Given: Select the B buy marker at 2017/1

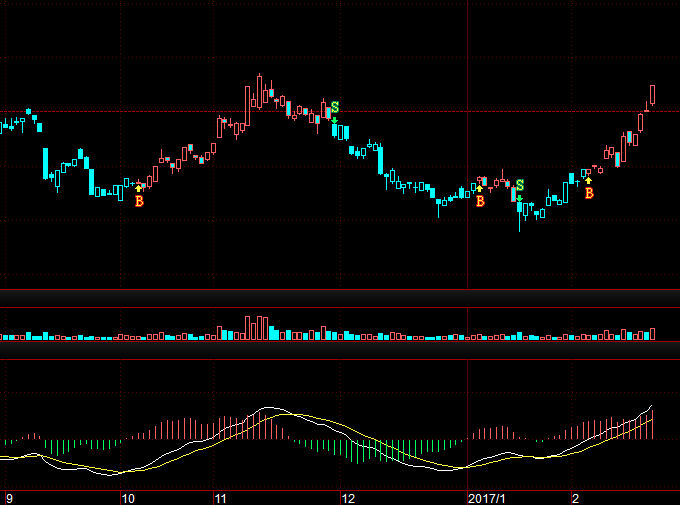Looking at the screenshot, I should [480, 201].
